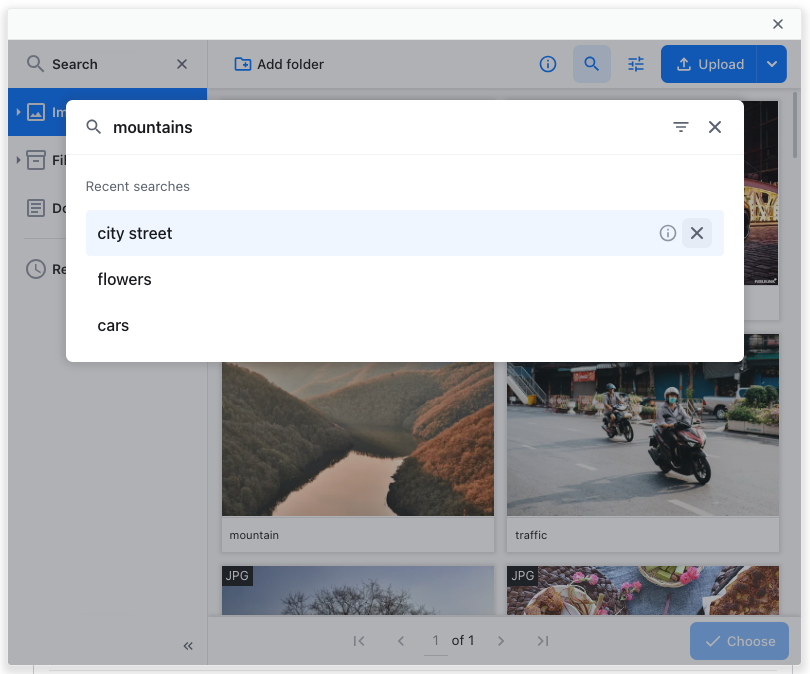Click the info icon in the toolbar
The width and height of the screenshot is (810, 674).
(548, 63)
